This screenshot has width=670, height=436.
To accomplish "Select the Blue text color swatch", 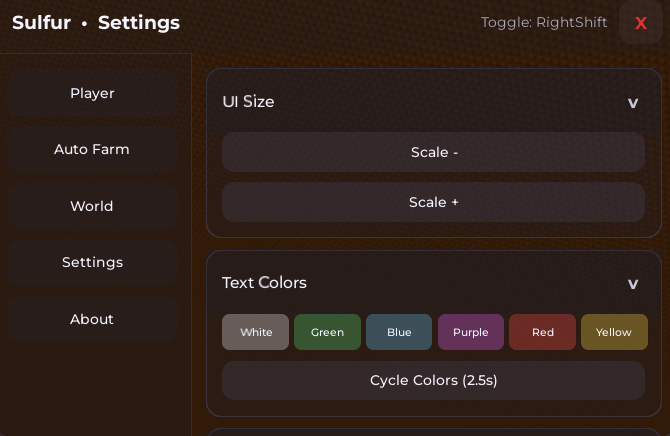I will [x=399, y=332].
